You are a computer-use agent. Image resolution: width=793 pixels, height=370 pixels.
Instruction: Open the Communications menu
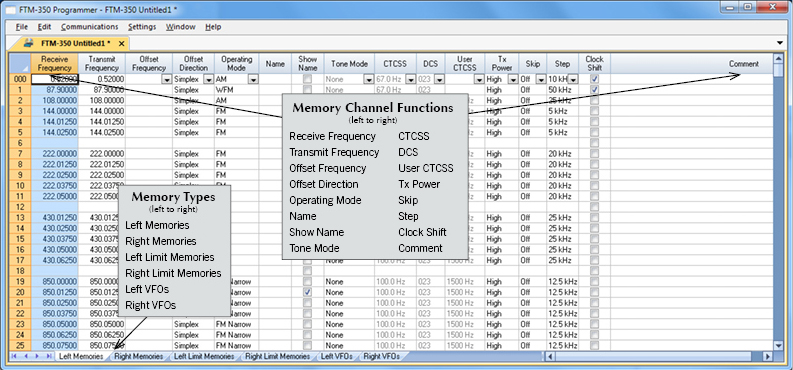click(90, 27)
